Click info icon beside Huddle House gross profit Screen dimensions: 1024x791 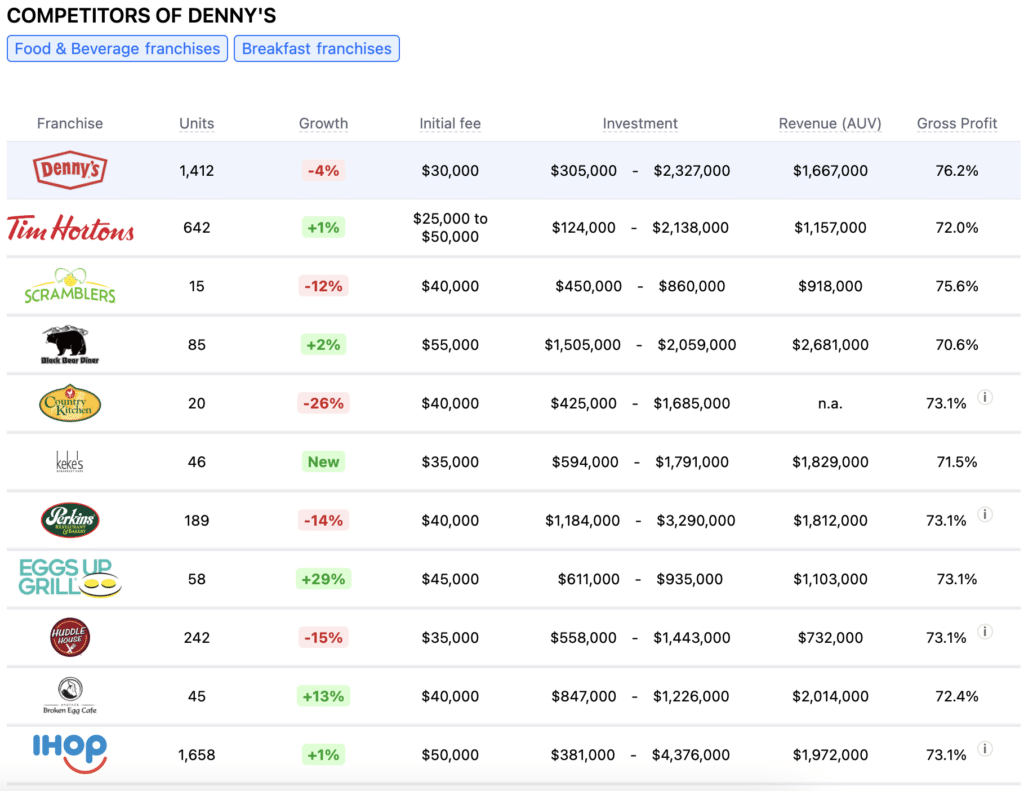[x=985, y=631]
